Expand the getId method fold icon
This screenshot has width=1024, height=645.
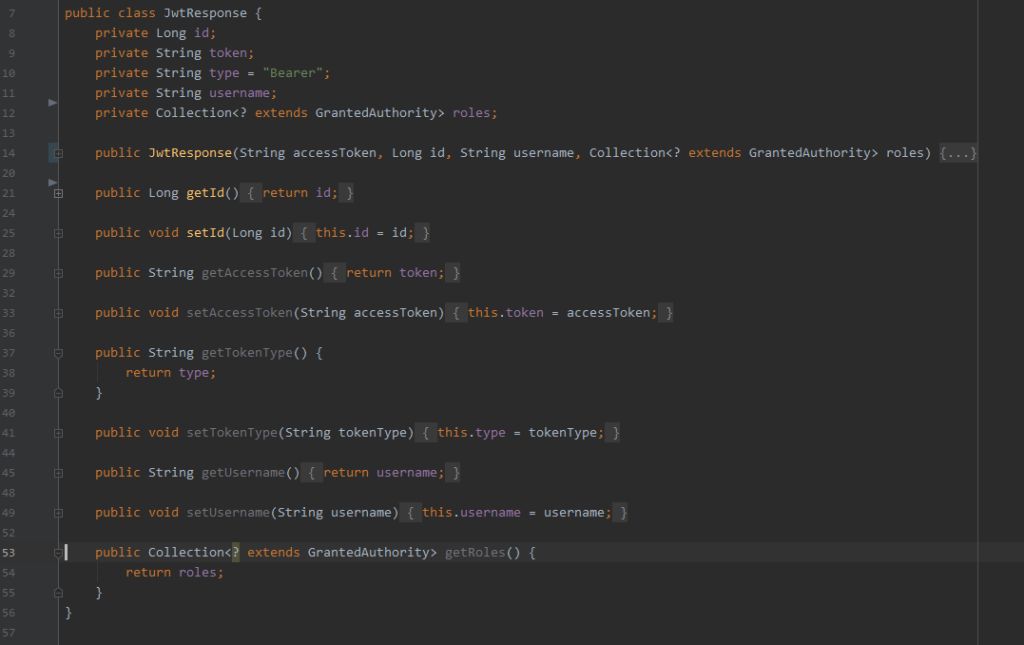coord(58,193)
